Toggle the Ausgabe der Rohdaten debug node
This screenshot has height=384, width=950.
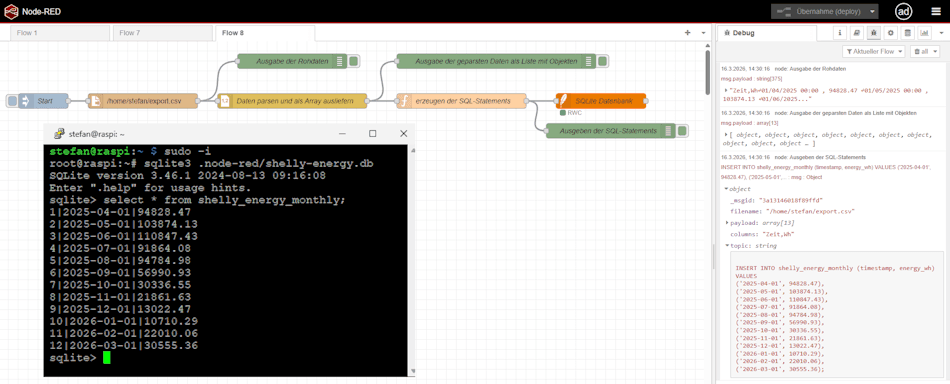[354, 61]
